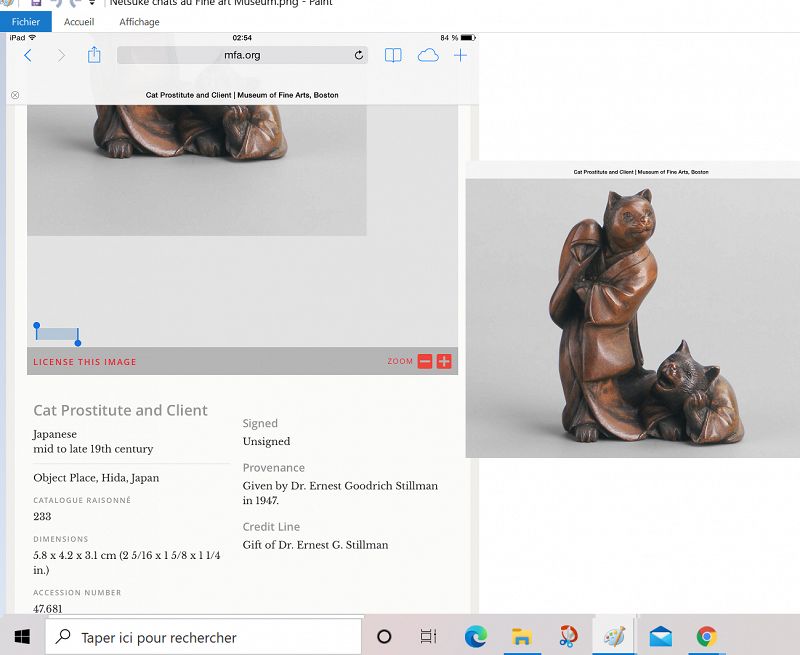Viewport: 800px width, 655px height.
Task: Click the Provenance label
Action: pos(273,468)
